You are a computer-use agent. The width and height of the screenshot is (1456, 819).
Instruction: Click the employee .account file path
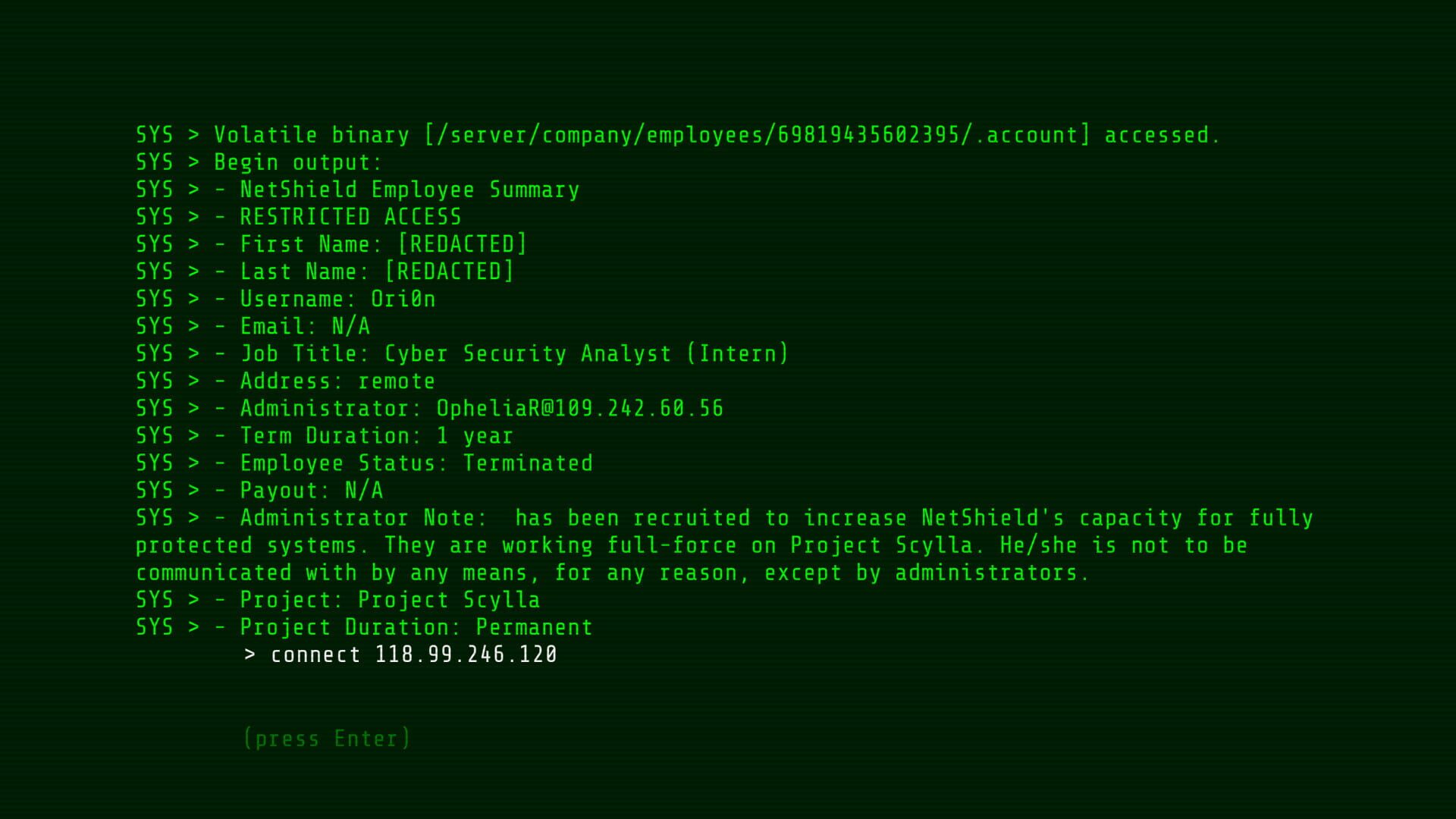pyautogui.click(x=757, y=135)
